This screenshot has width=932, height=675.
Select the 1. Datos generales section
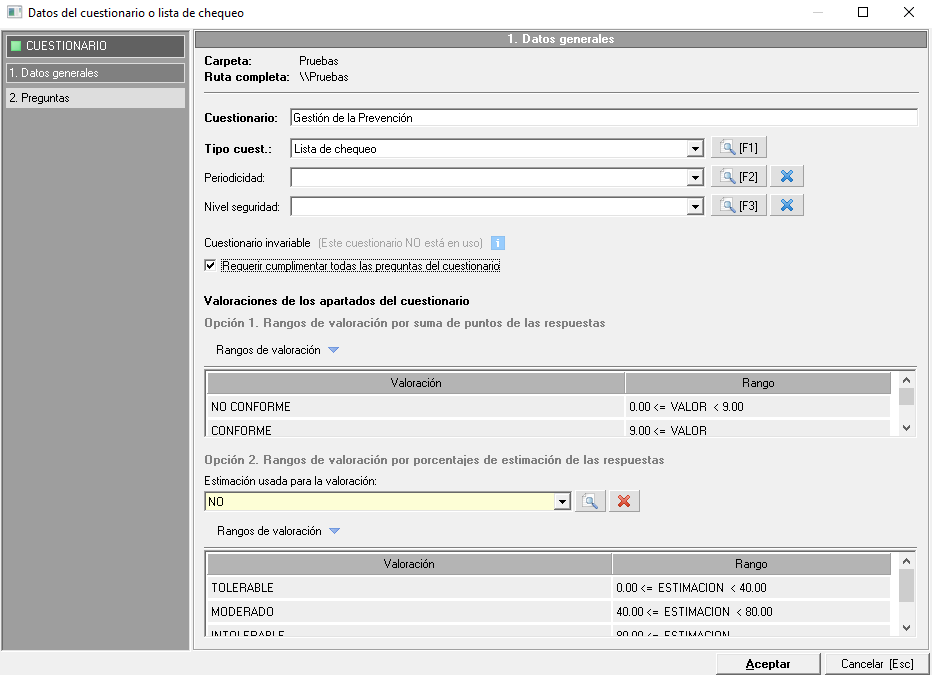(x=94, y=73)
